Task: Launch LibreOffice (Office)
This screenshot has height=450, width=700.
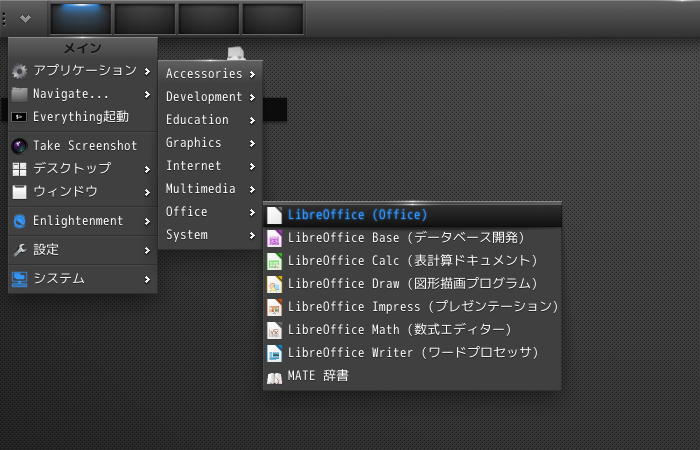Action: [x=412, y=215]
